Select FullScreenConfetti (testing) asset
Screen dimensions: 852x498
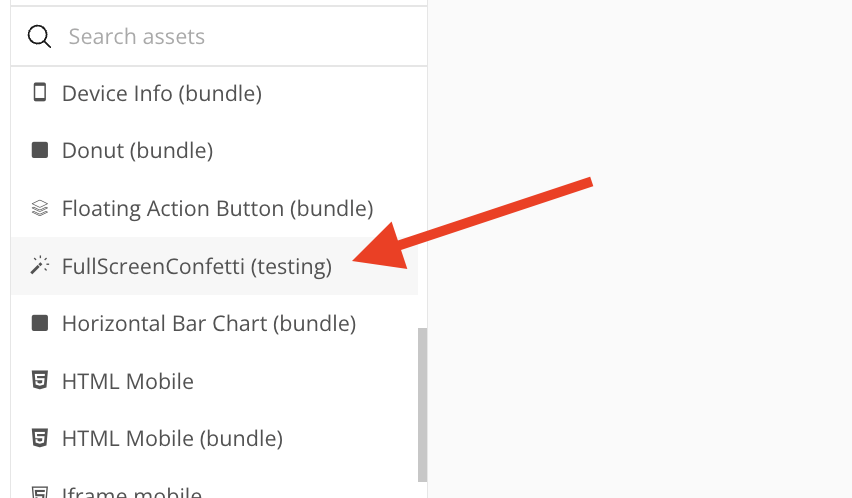(x=196, y=267)
